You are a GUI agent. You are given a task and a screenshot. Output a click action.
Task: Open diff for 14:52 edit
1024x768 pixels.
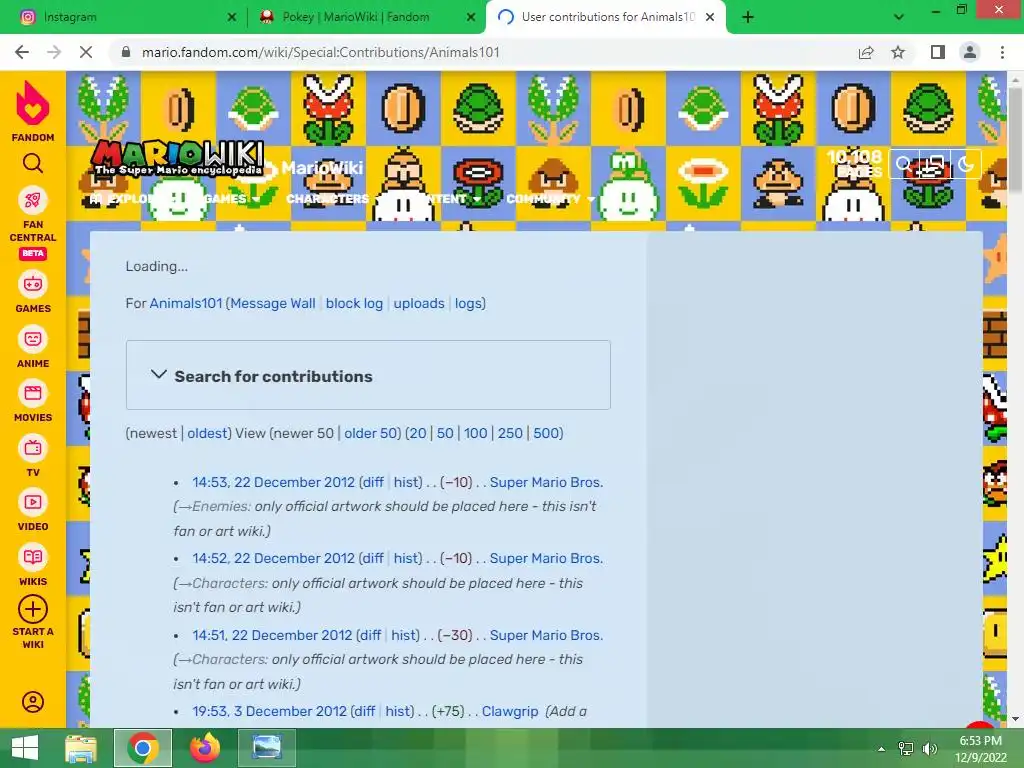(x=373, y=558)
